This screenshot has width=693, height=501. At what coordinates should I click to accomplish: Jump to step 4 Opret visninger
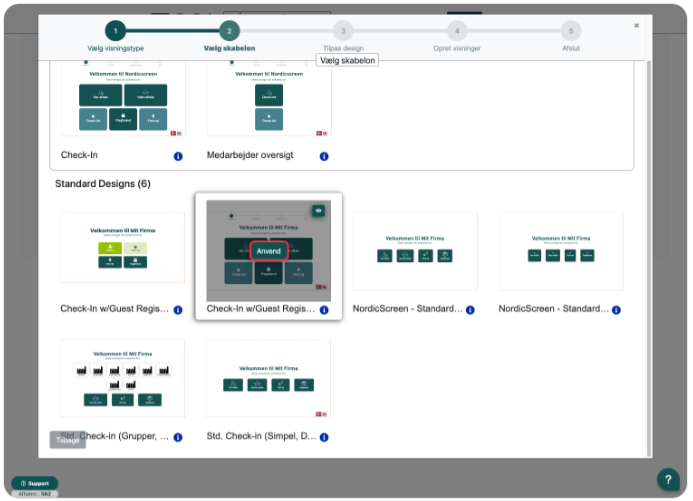[x=457, y=31]
